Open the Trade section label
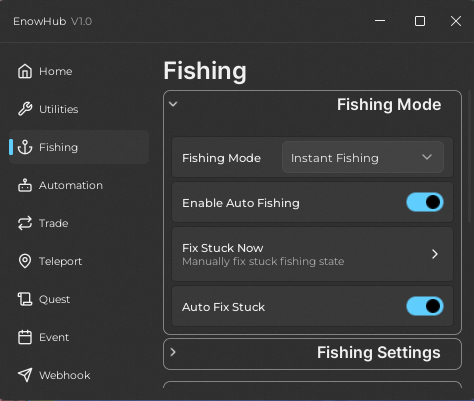Image resolution: width=474 pixels, height=401 pixels. click(x=53, y=223)
